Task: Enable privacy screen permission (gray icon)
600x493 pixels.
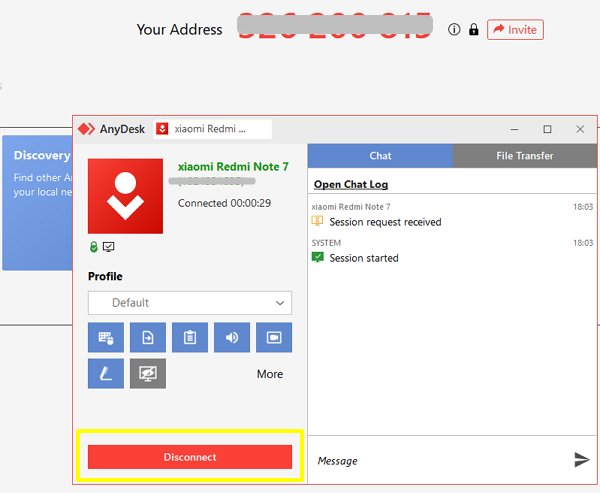Action: click(148, 374)
